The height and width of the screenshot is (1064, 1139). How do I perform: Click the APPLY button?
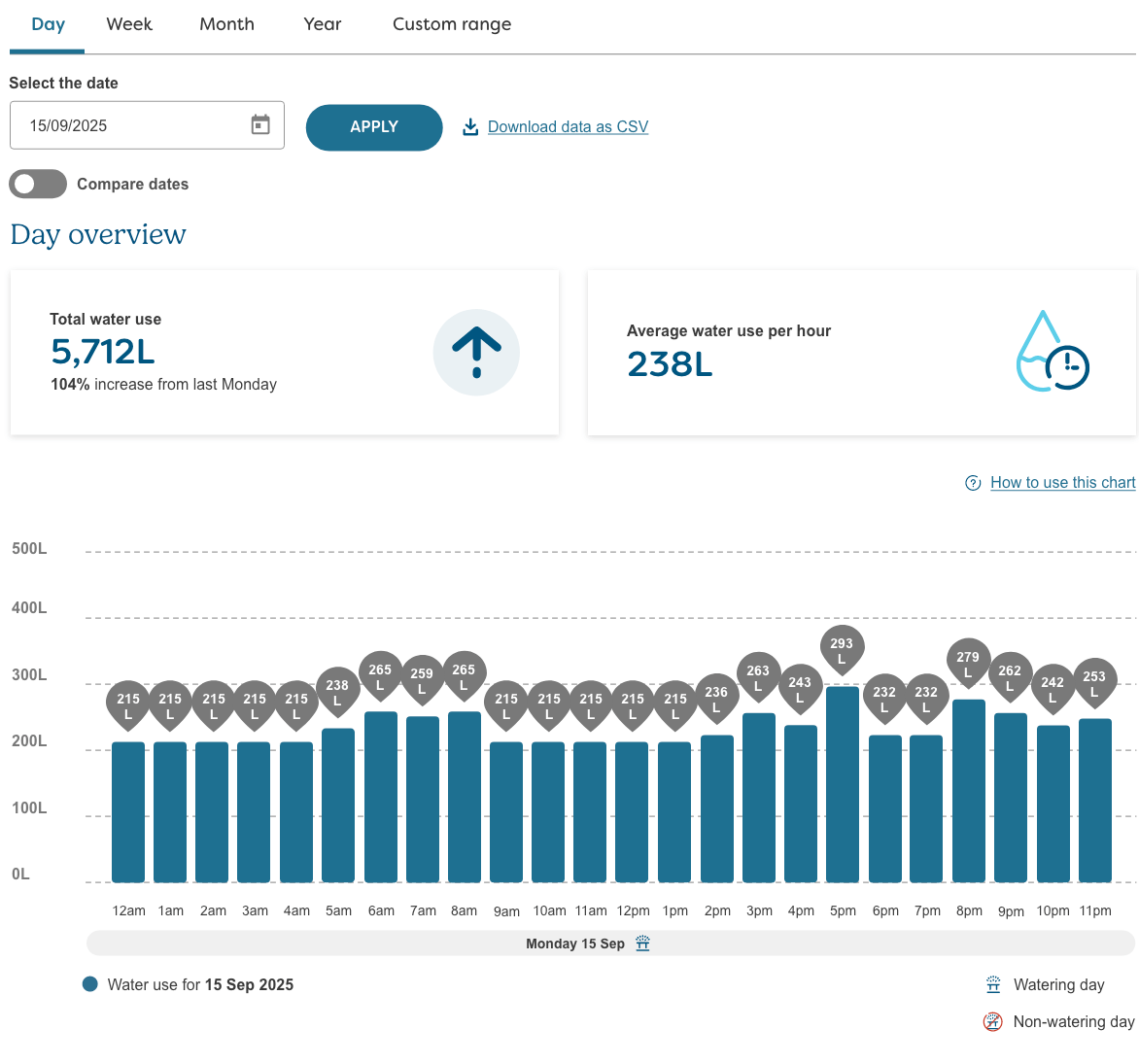pos(374,127)
